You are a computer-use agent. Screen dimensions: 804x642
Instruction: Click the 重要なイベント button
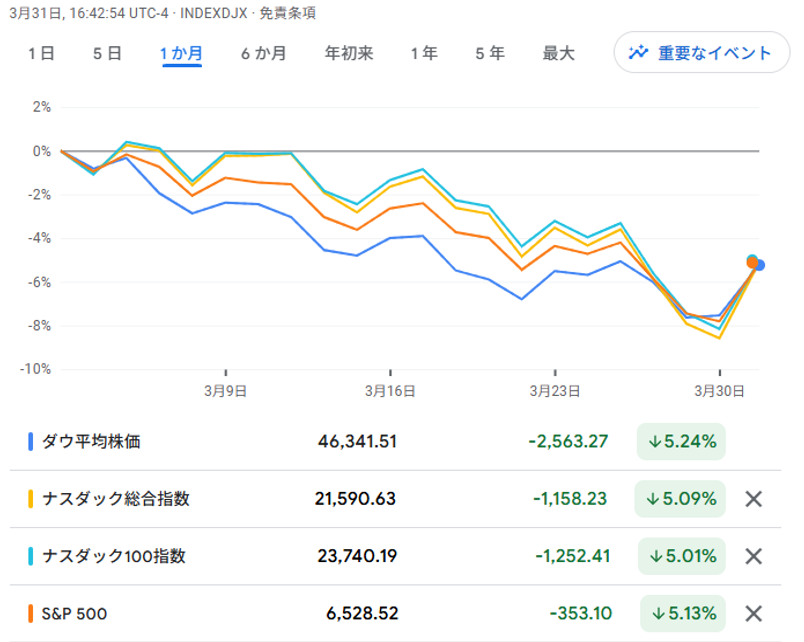click(x=700, y=53)
